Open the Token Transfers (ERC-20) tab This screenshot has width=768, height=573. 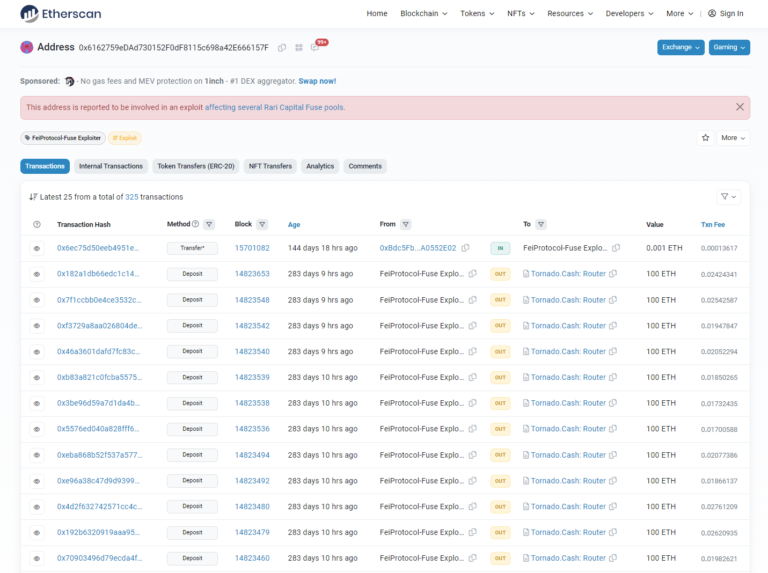(195, 166)
